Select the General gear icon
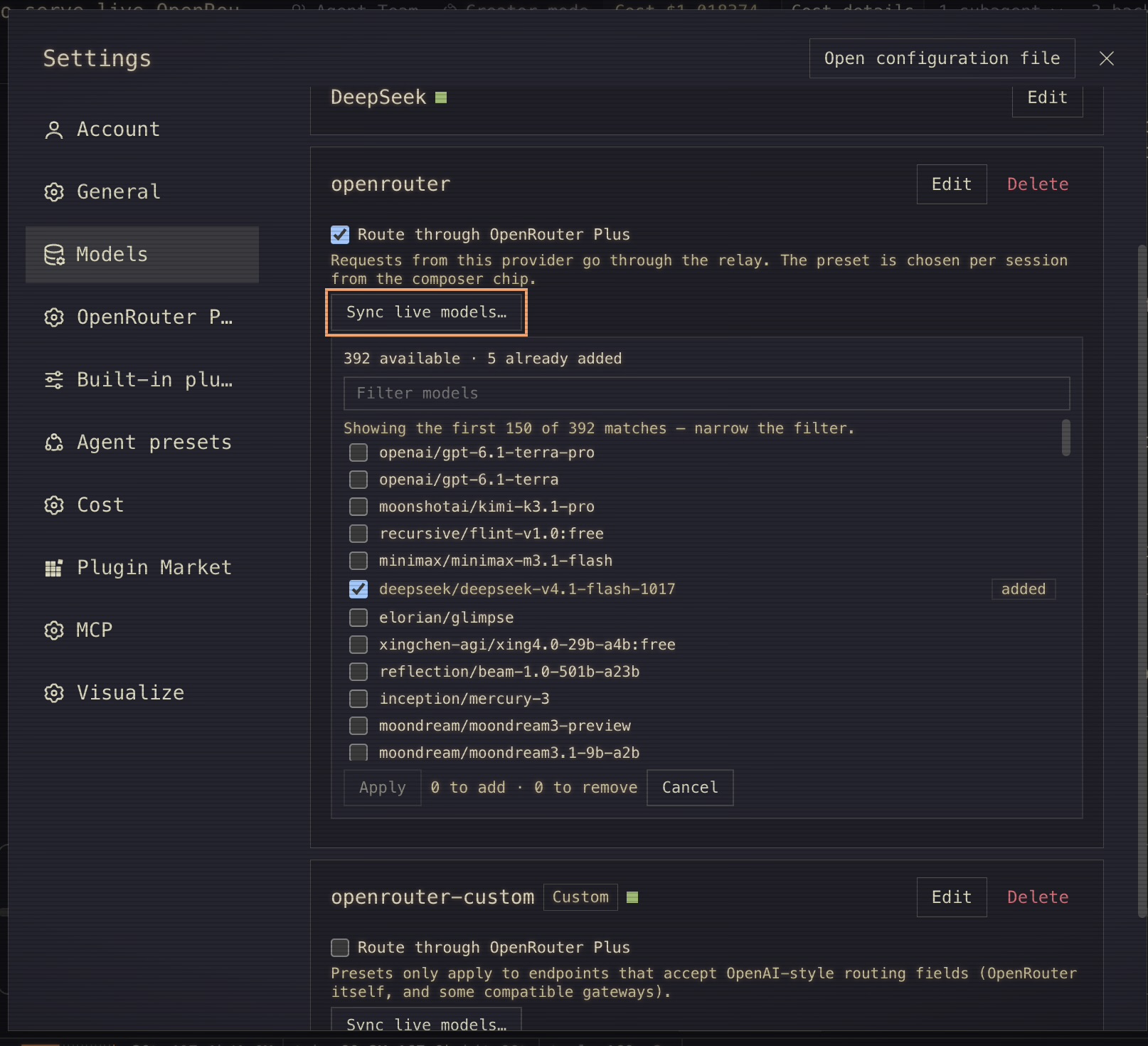This screenshot has width=1148, height=1046. (x=54, y=192)
